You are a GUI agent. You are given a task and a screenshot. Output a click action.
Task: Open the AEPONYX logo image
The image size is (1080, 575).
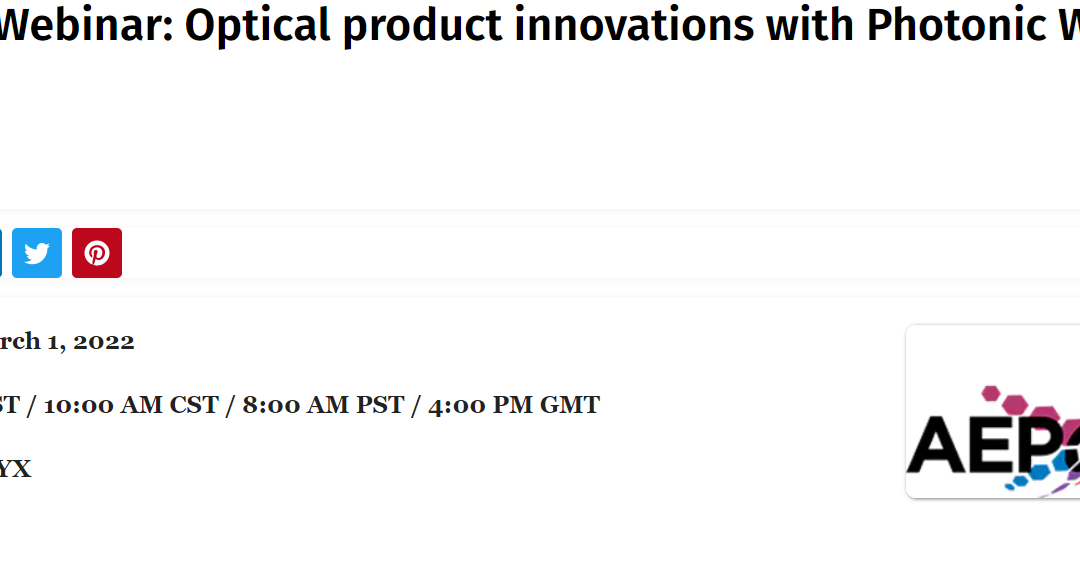pyautogui.click(x=992, y=412)
